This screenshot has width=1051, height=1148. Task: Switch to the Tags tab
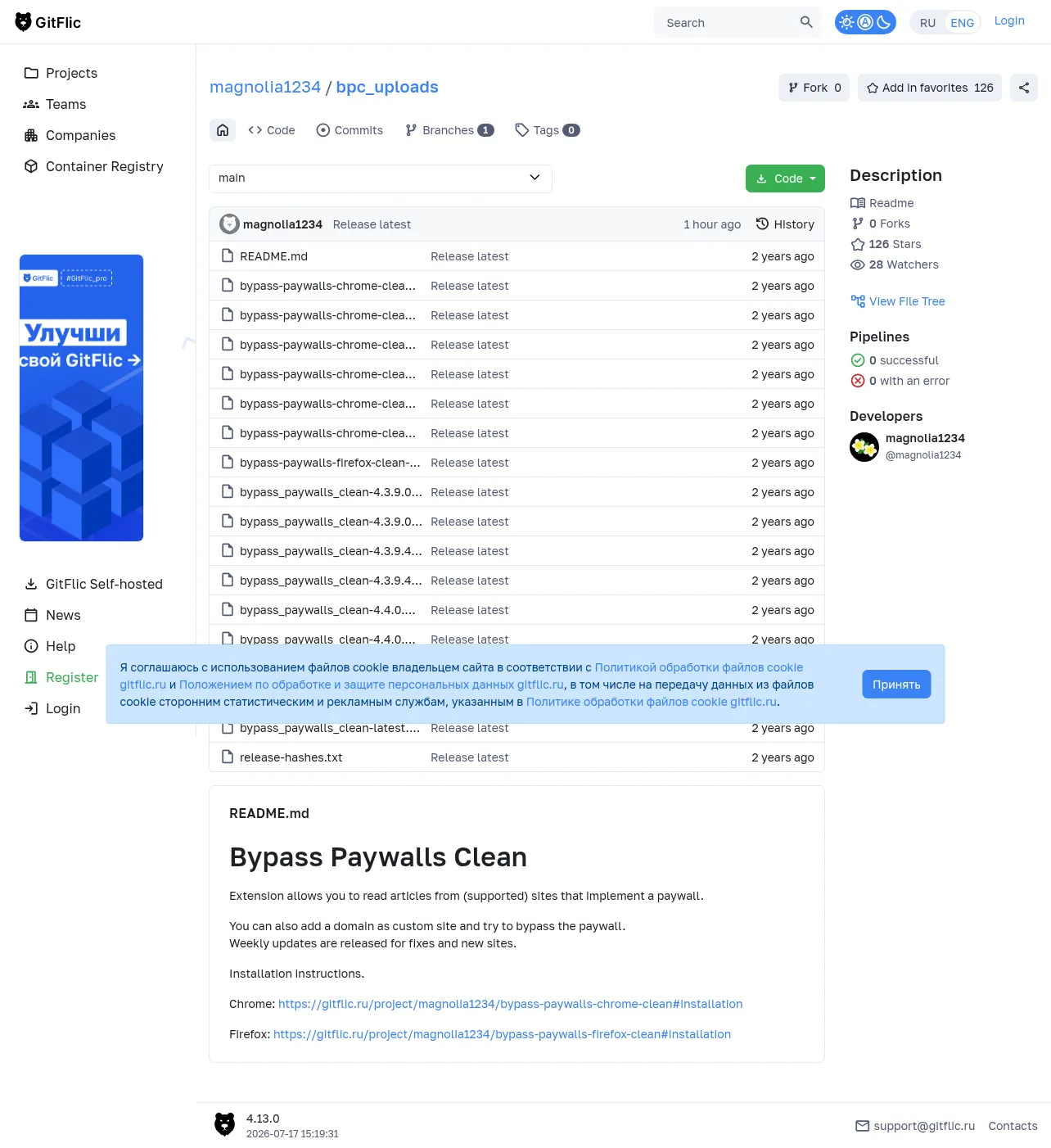(547, 130)
